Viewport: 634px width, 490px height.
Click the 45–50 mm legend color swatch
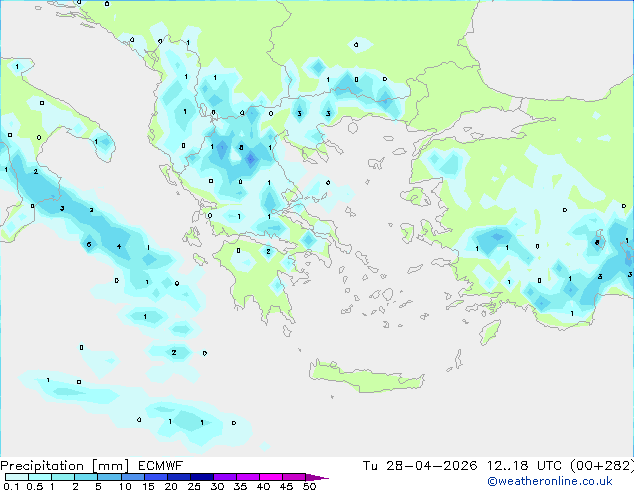coord(294,477)
